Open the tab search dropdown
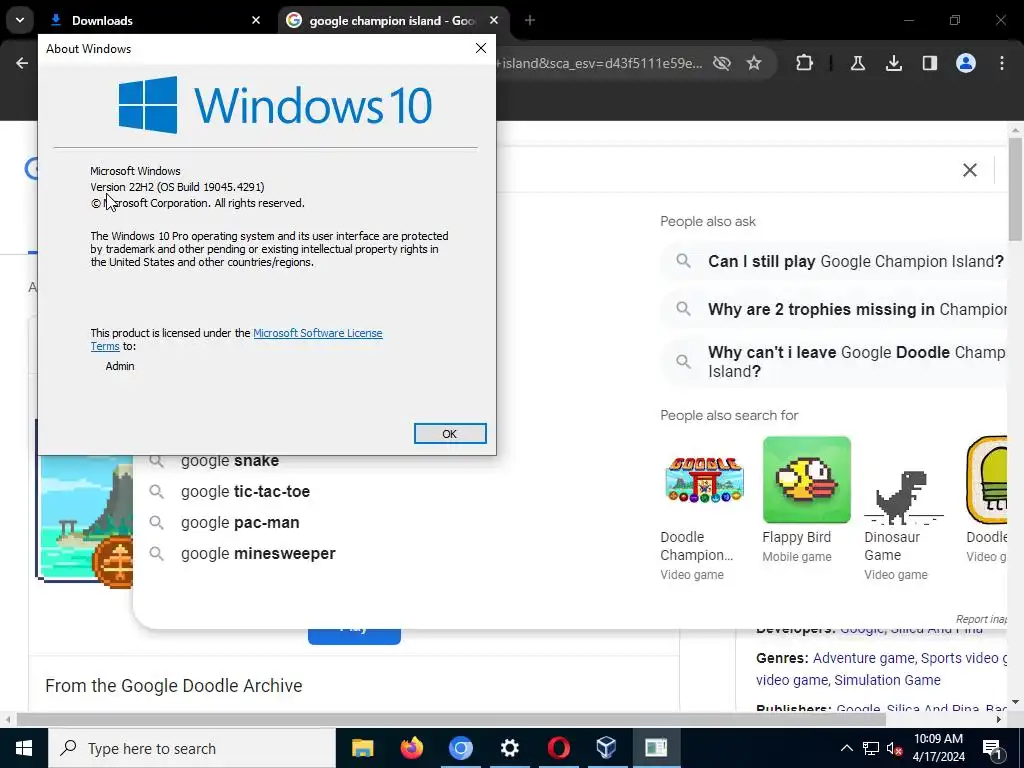This screenshot has width=1024, height=768. click(x=20, y=20)
